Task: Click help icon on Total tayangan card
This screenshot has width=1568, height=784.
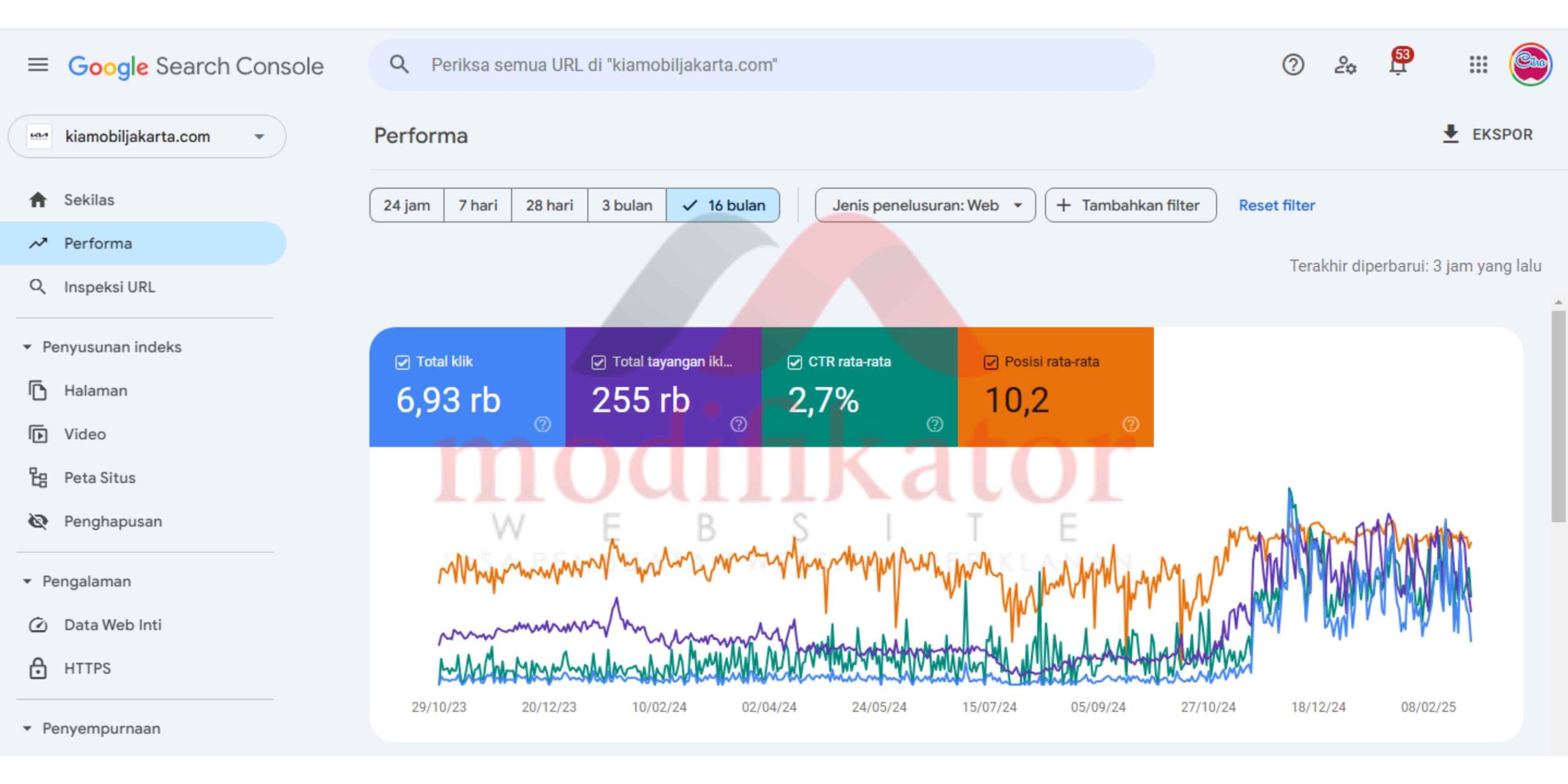Action: 739,424
